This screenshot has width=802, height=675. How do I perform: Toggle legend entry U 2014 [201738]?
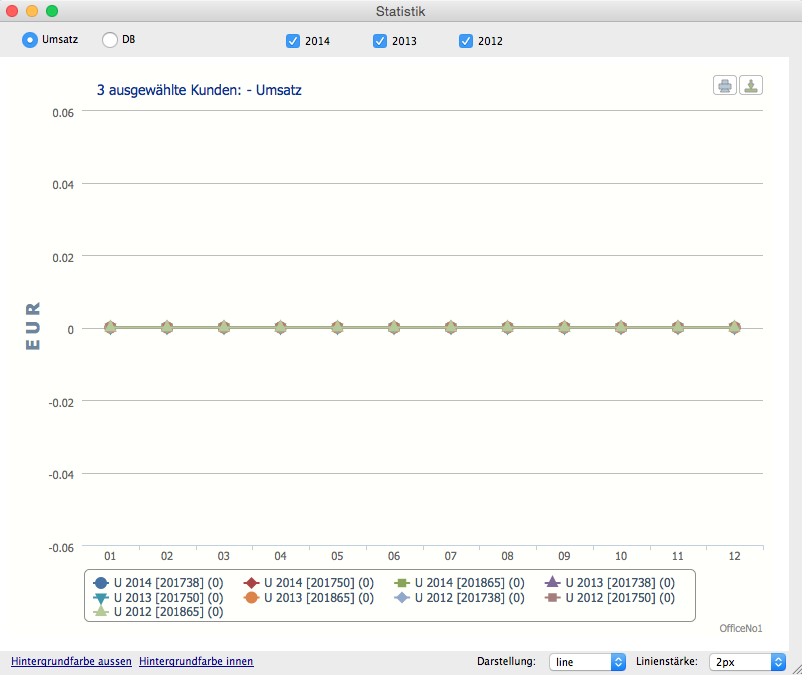159,582
